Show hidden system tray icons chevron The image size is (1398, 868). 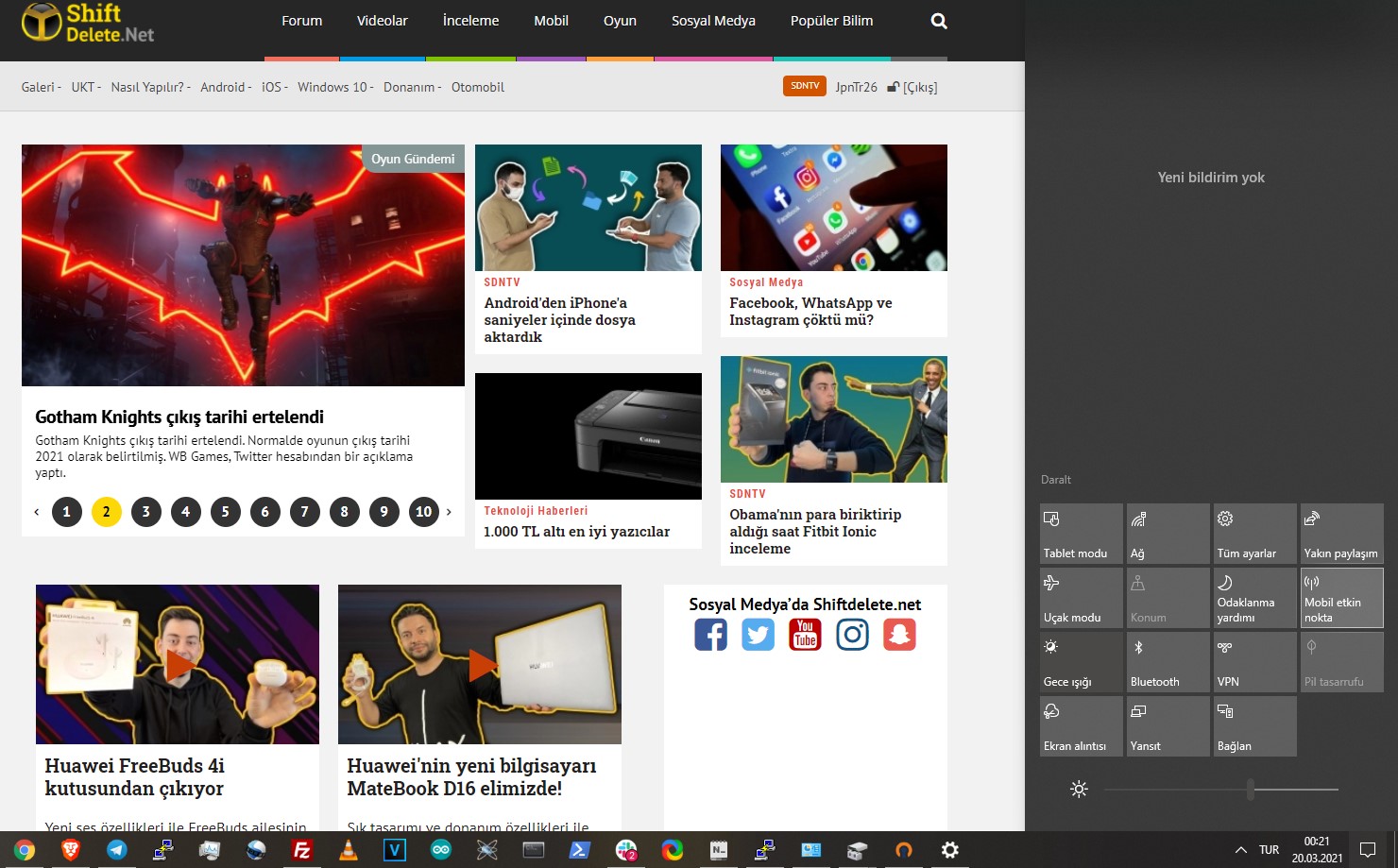tap(1240, 850)
